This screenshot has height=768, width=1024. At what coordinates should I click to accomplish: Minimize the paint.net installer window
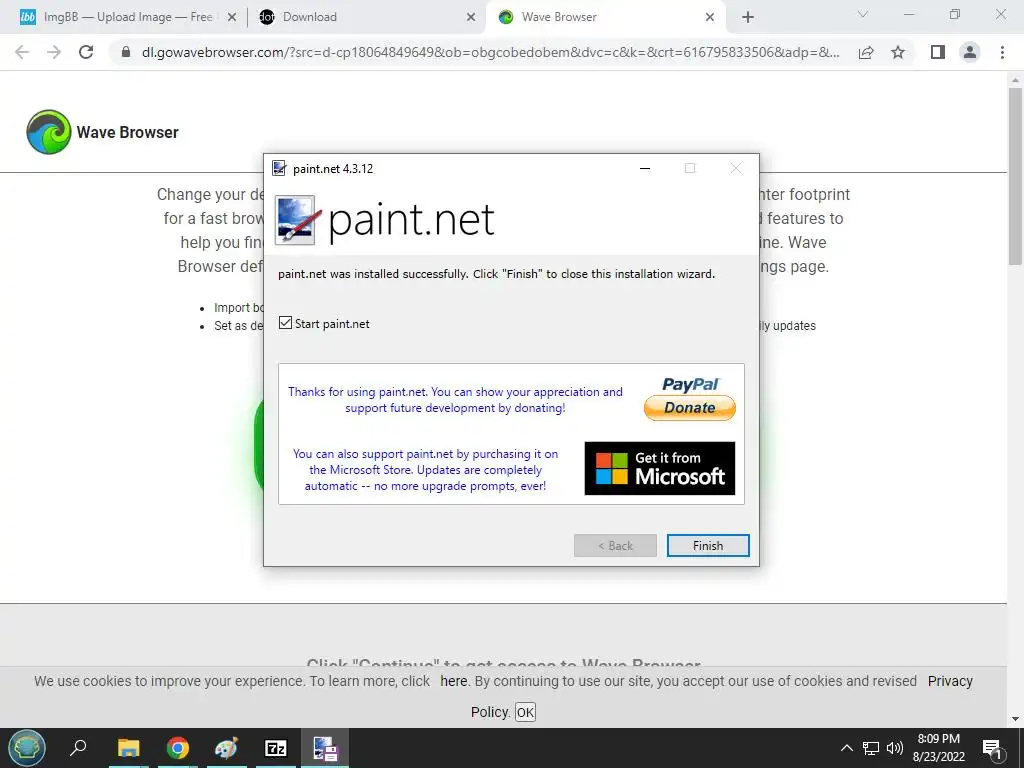(645, 168)
